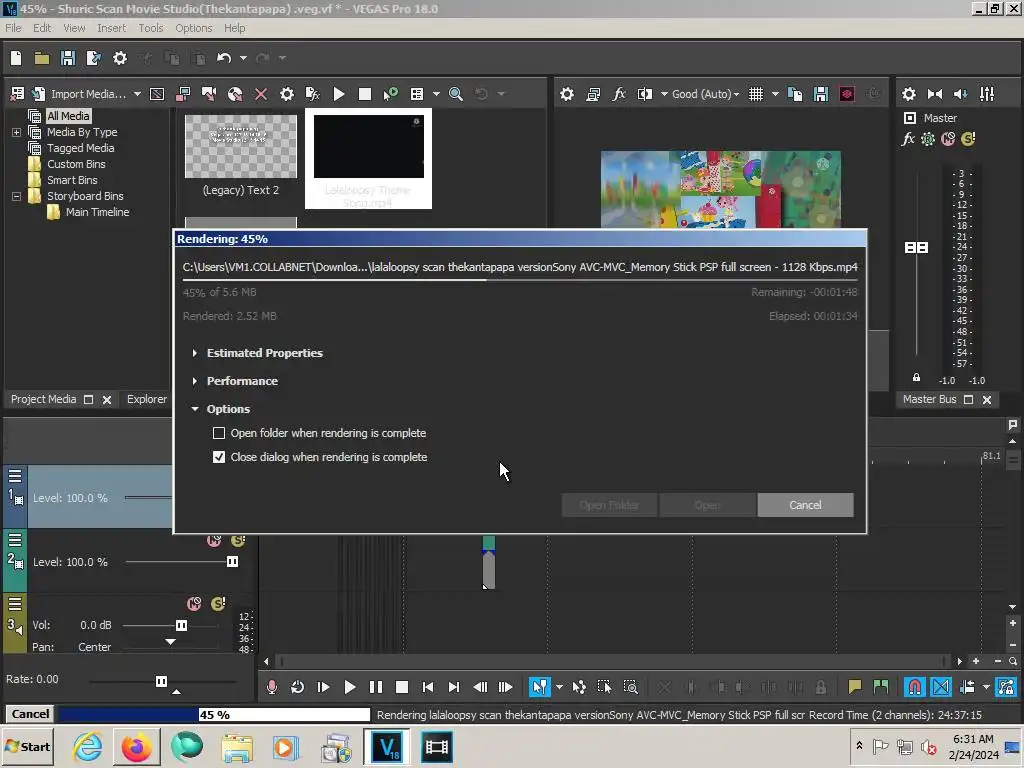Adjust track 2 Level slider
The width and height of the screenshot is (1024, 768).
pyautogui.click(x=232, y=562)
